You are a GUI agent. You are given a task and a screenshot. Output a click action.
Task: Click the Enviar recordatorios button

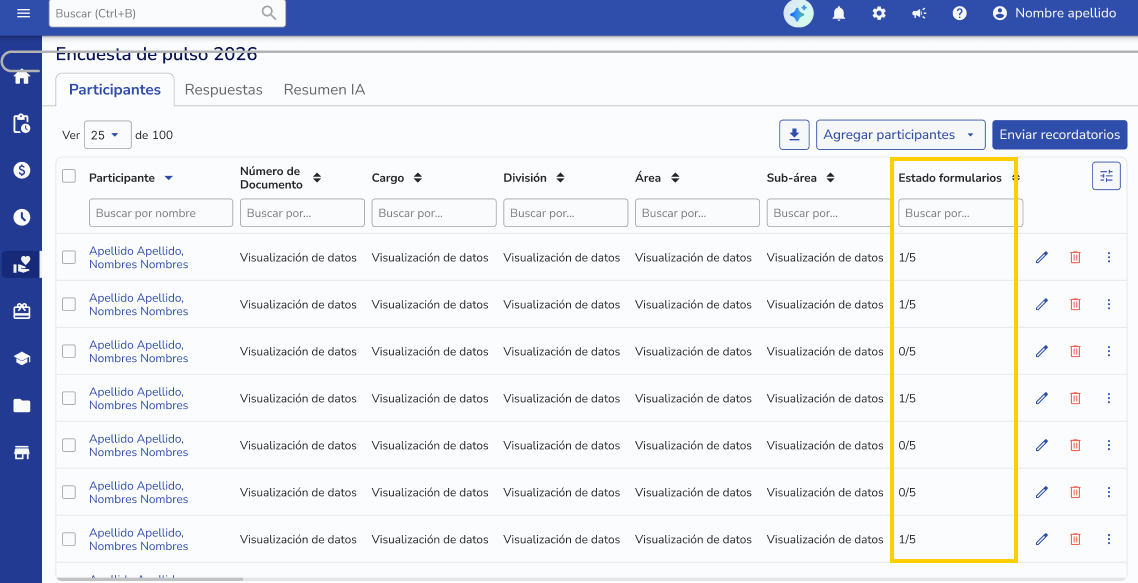click(x=1059, y=135)
